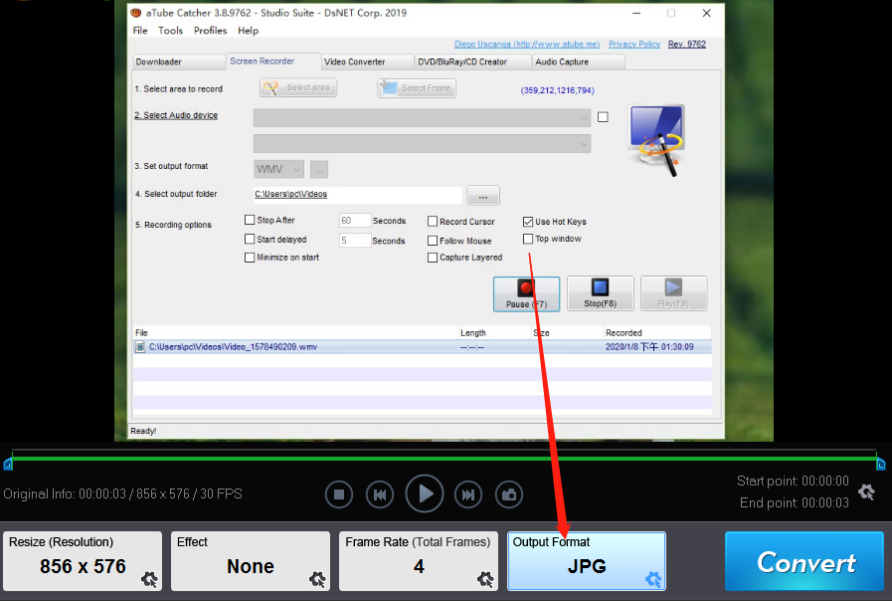Skip to the next frame
Viewport: 892px width, 602px height.
(x=468, y=494)
